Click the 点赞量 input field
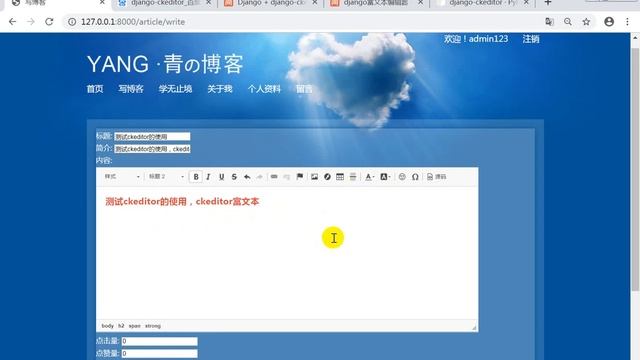The width and height of the screenshot is (640, 360). [x=160, y=353]
